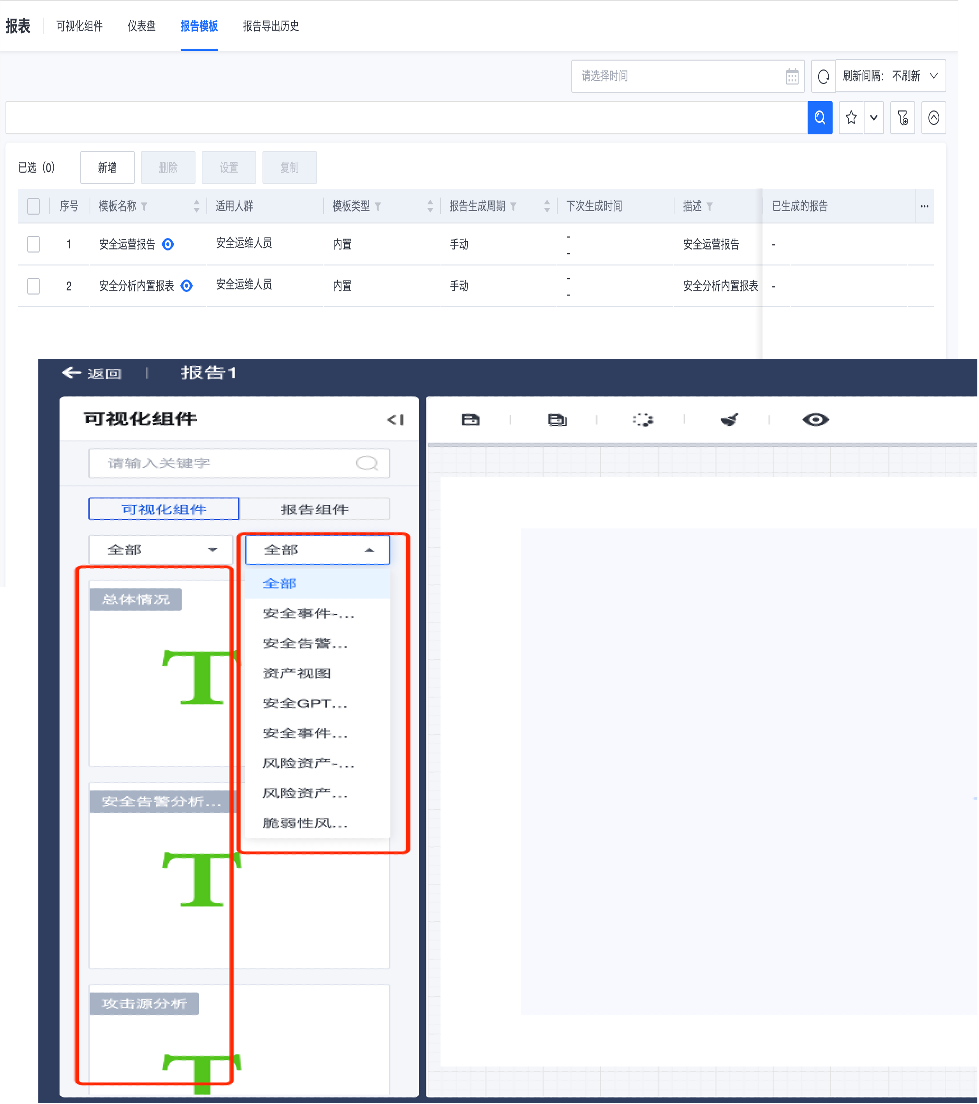Click the blue icon beside 安全分析内置报表 name
Image resolution: width=979 pixels, height=1104 pixels.
[187, 286]
